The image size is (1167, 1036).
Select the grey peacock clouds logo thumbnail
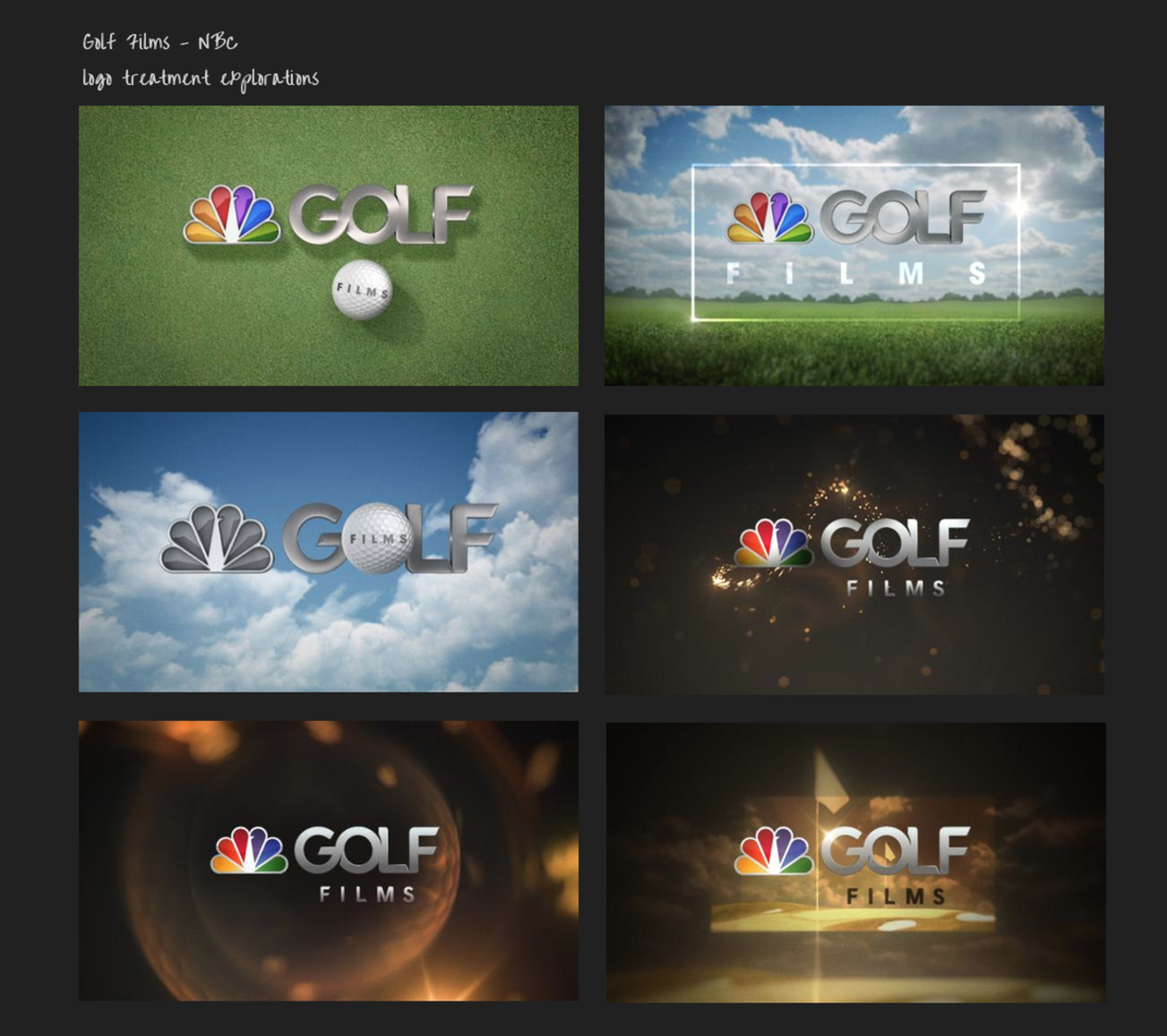click(x=328, y=552)
